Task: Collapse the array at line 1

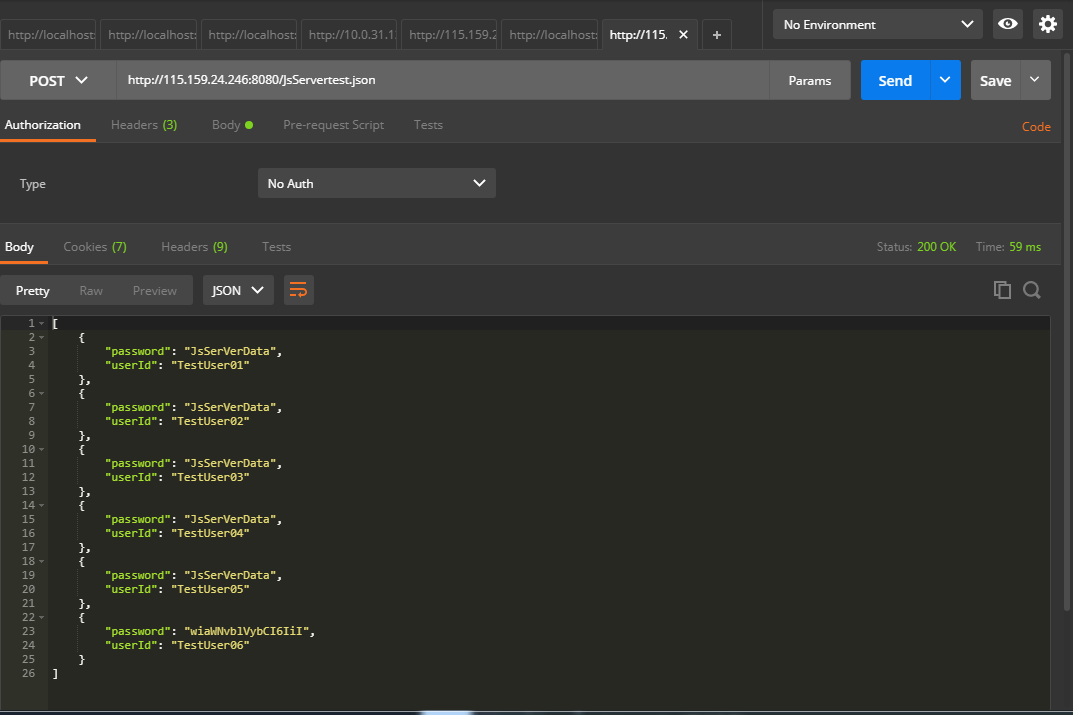Action: 42,324
